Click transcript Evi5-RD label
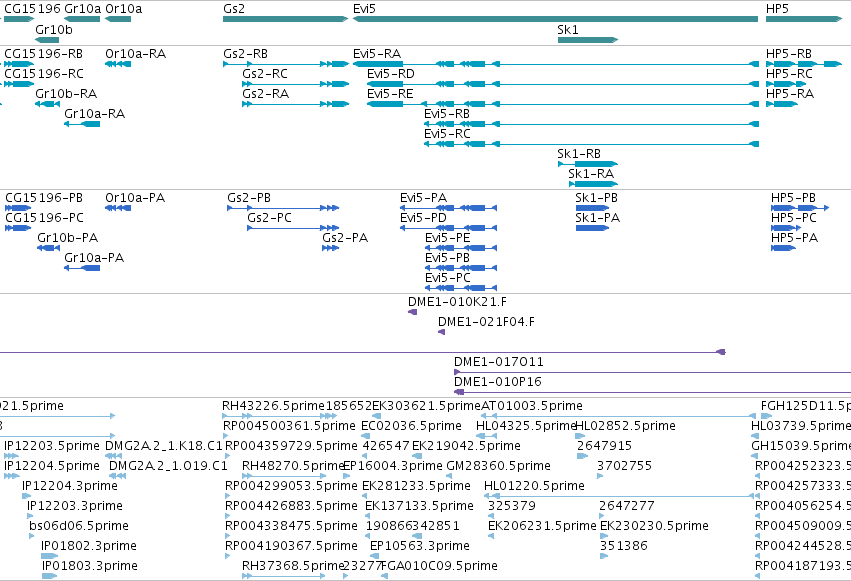Screen dimensions: 851x581 click(391, 74)
